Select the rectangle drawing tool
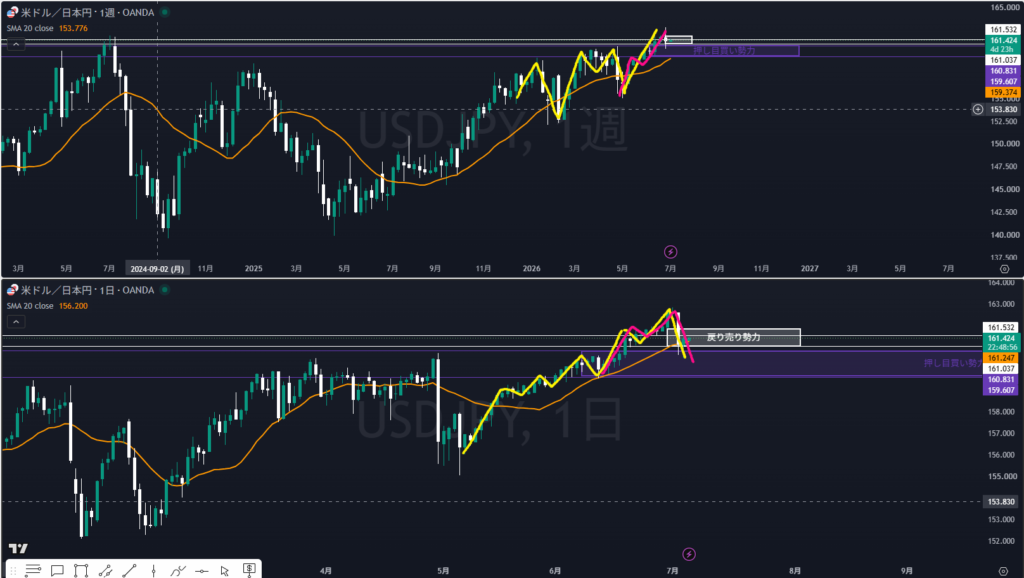Screen dimensions: 1024x578 tap(81, 571)
